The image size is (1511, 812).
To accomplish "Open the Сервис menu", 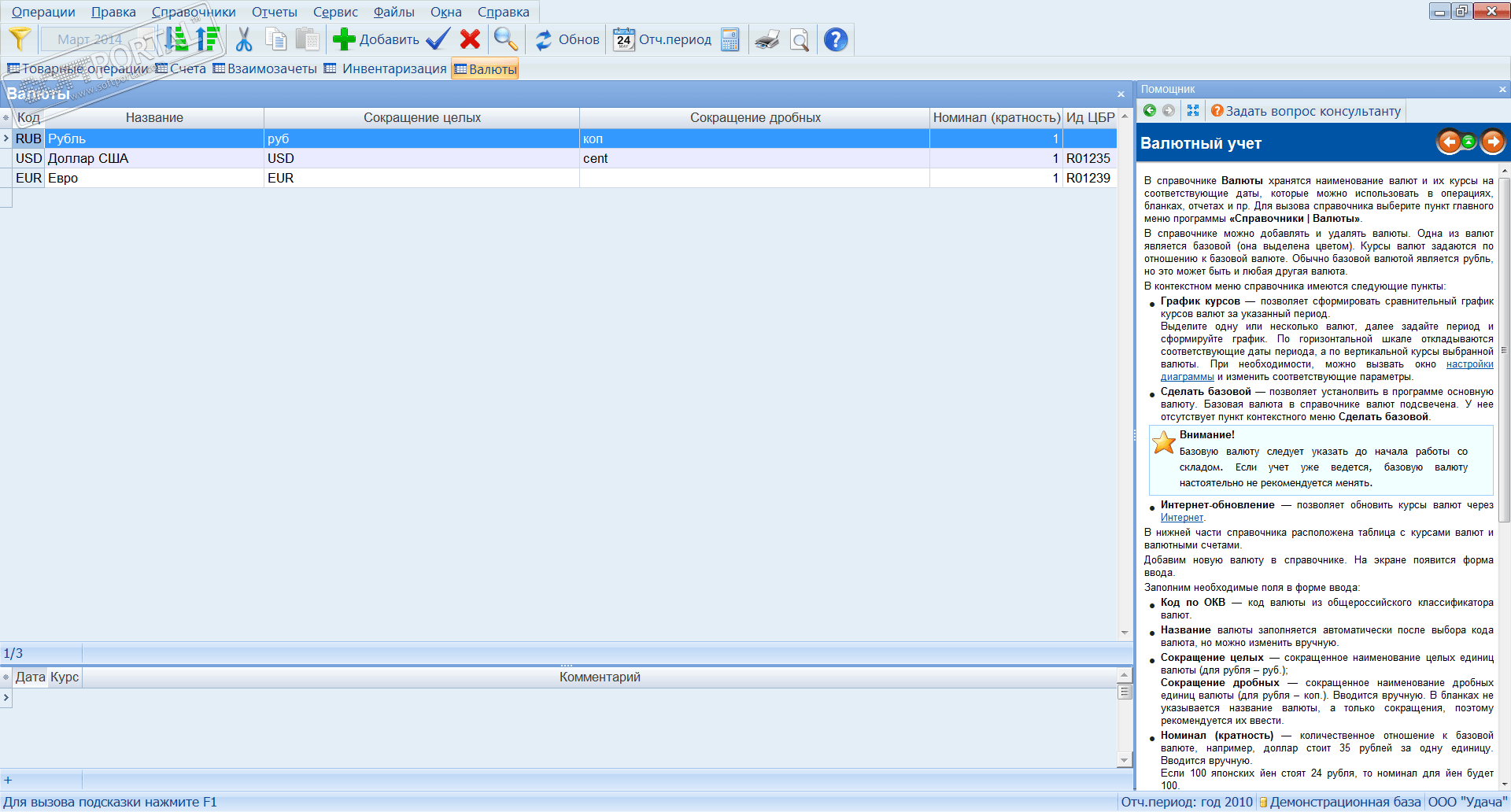I will 335,12.
